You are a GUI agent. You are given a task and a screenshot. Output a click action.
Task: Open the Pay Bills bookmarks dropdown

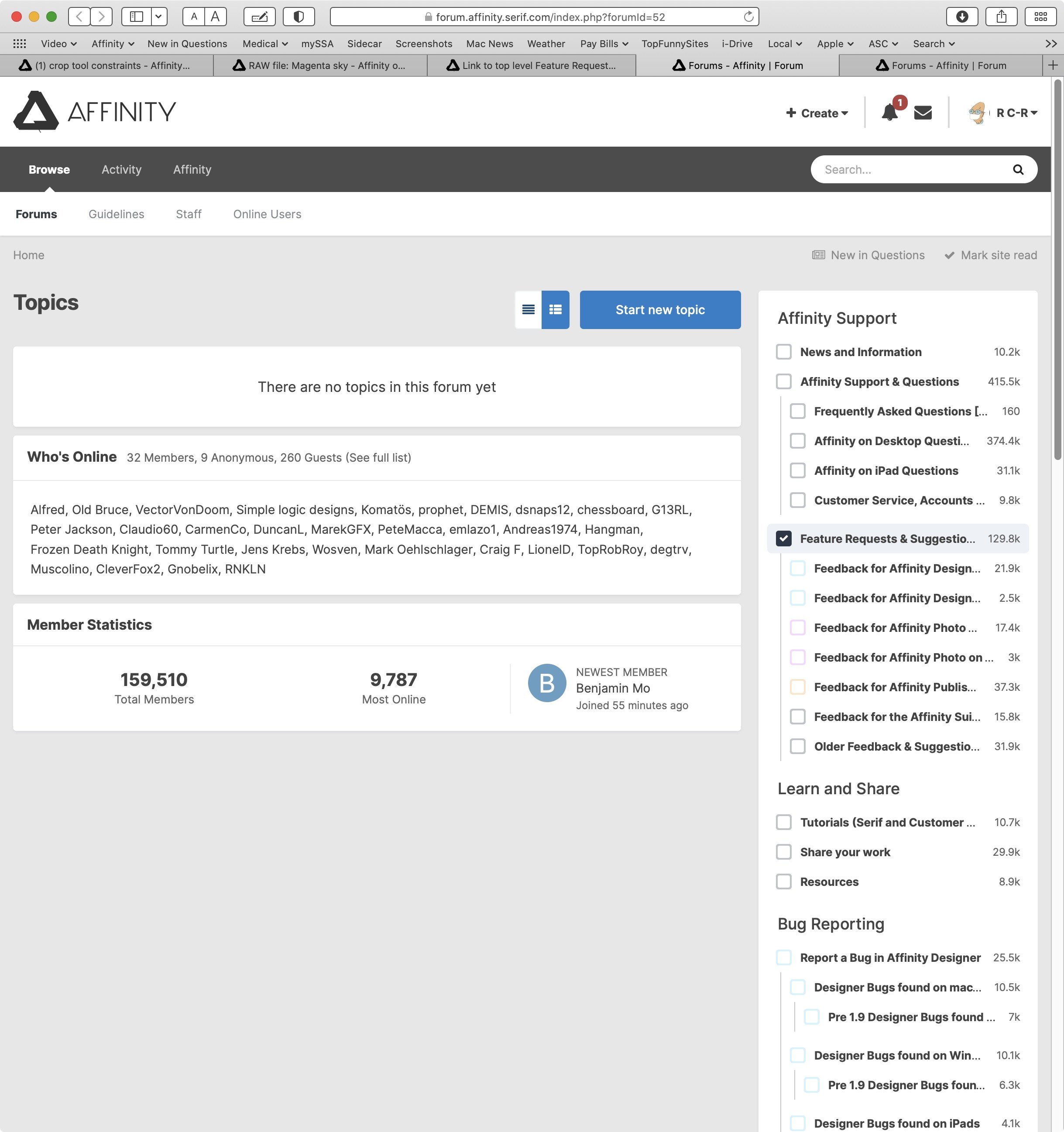pos(604,43)
